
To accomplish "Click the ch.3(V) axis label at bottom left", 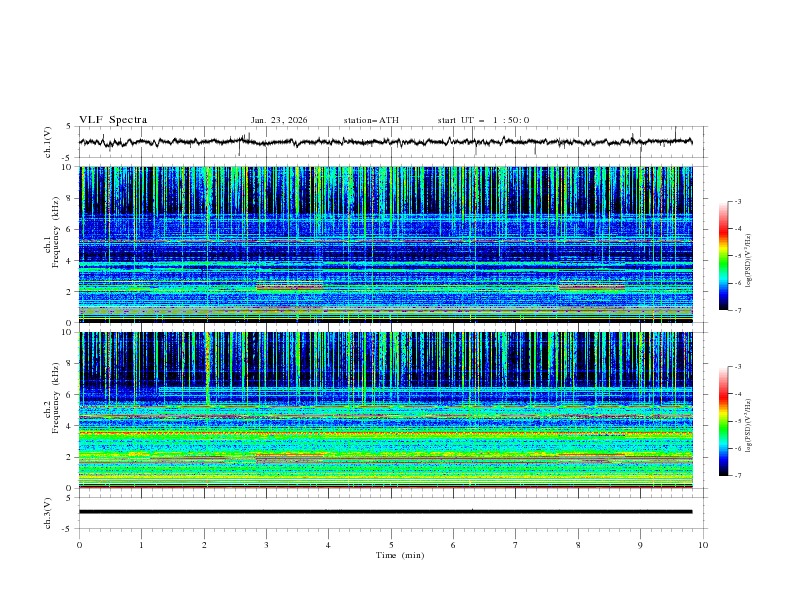I will 50,512.
